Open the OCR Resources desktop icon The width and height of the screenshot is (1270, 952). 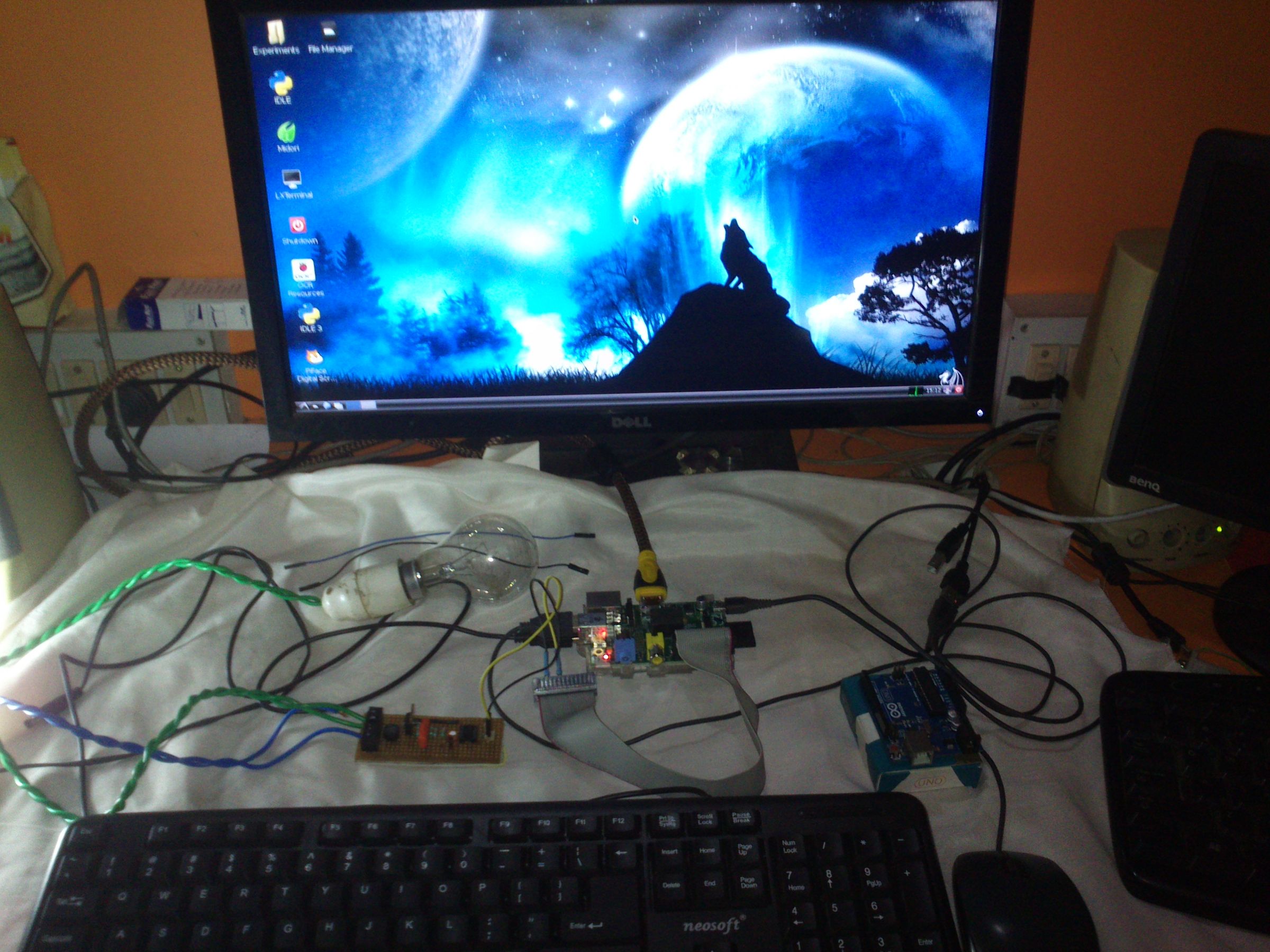coord(304,270)
